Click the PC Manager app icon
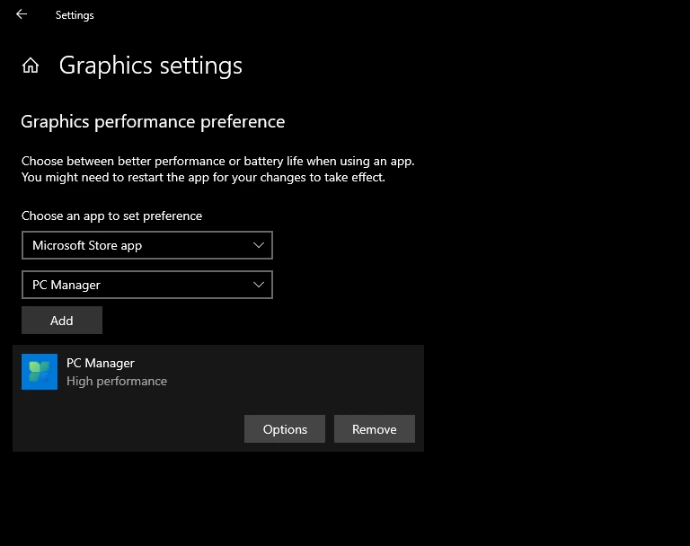 click(40, 372)
